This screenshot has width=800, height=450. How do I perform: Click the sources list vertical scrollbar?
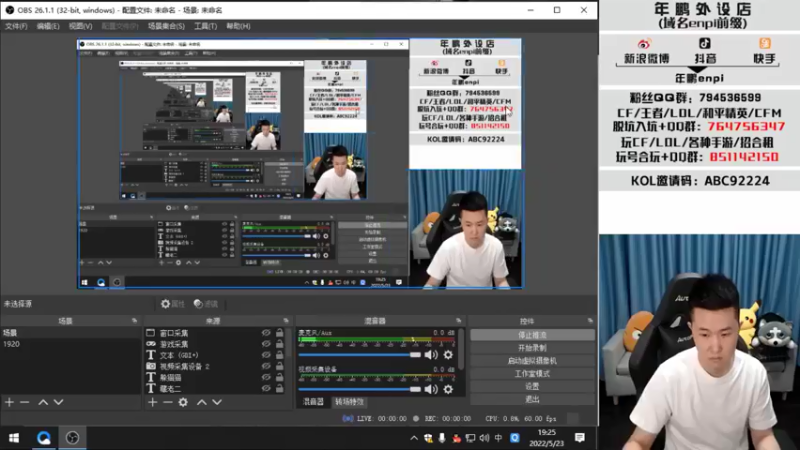point(289,343)
